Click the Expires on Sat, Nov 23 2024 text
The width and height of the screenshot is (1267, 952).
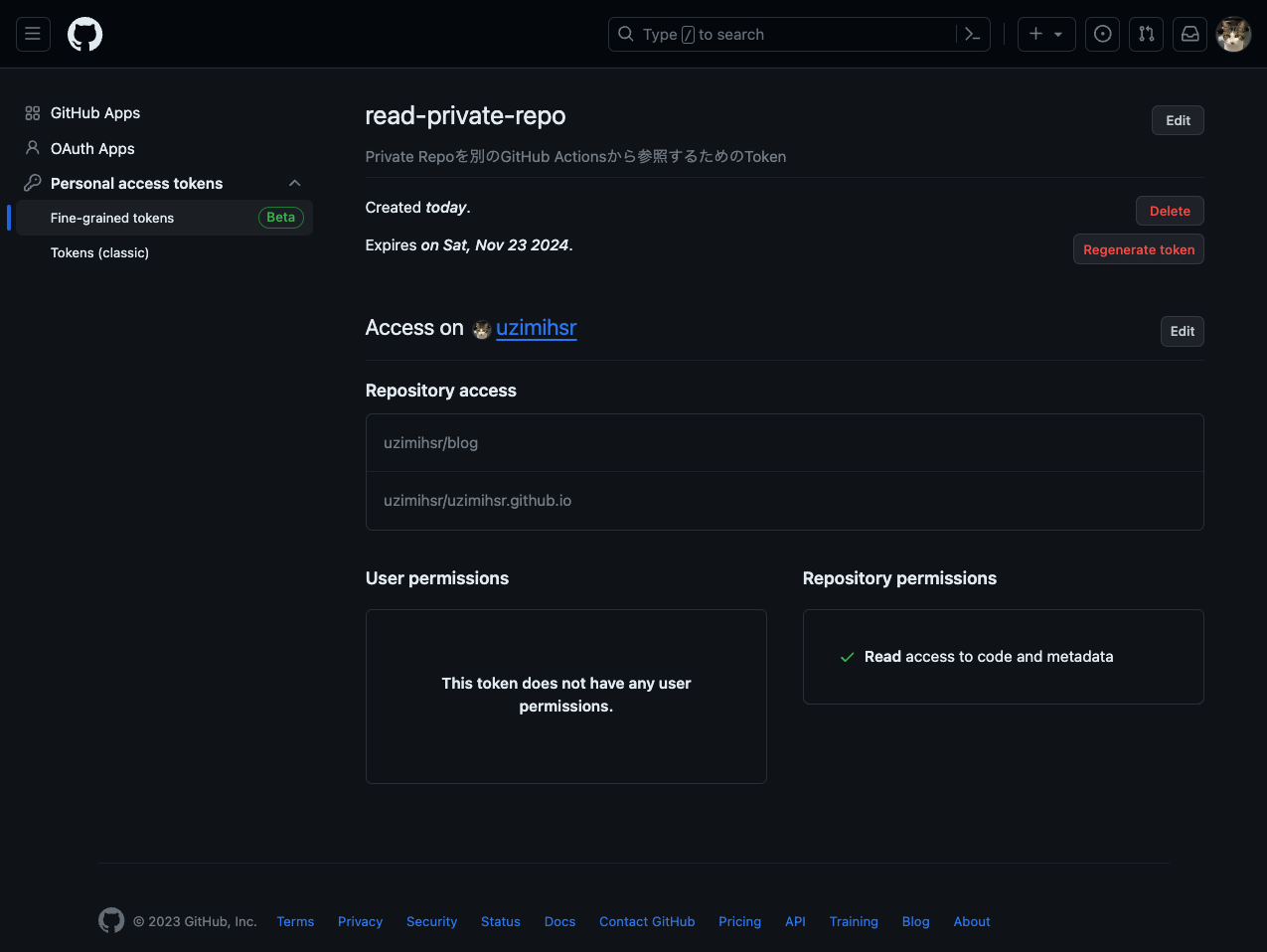(469, 245)
